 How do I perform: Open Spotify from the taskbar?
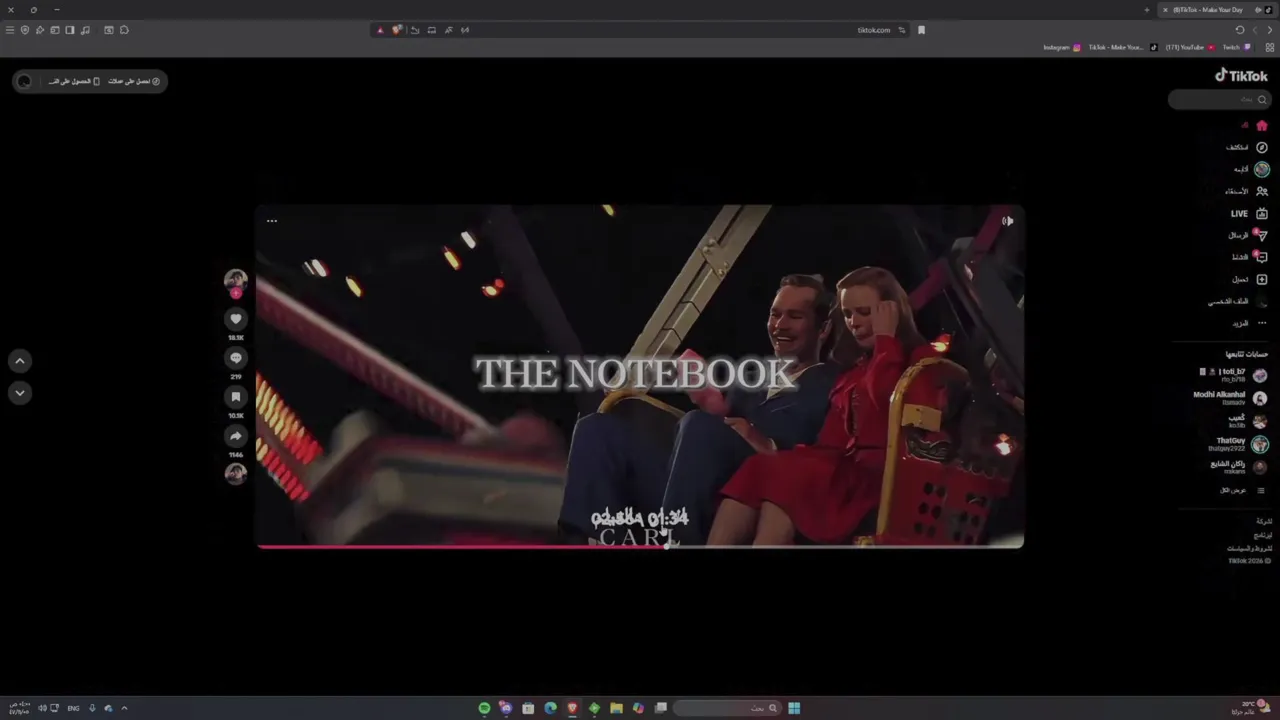pyautogui.click(x=484, y=708)
